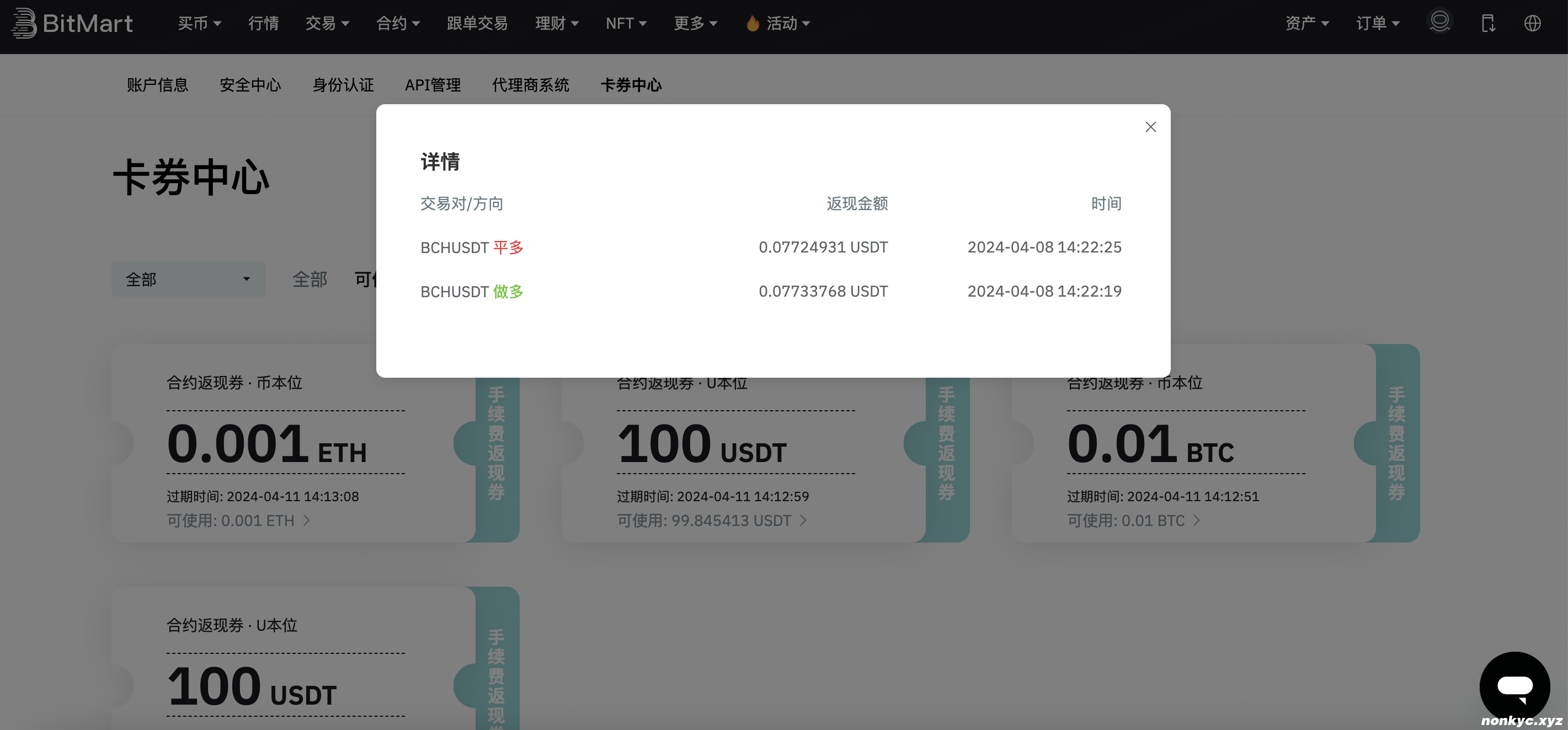Click the BitMart logo

72,24
